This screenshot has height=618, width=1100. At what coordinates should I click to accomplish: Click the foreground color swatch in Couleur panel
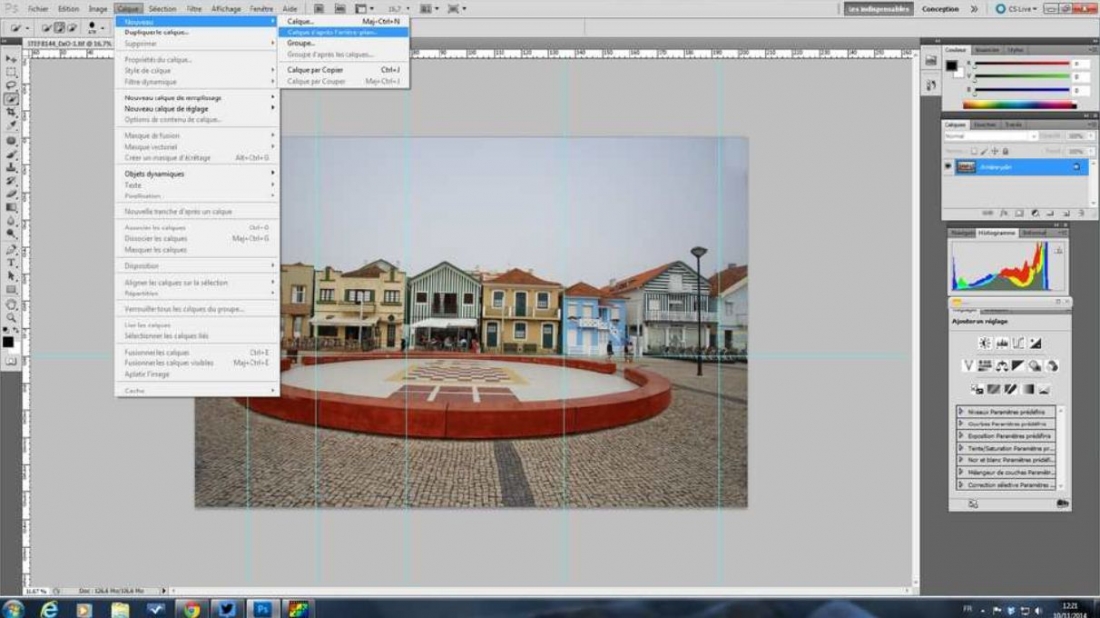coord(952,66)
